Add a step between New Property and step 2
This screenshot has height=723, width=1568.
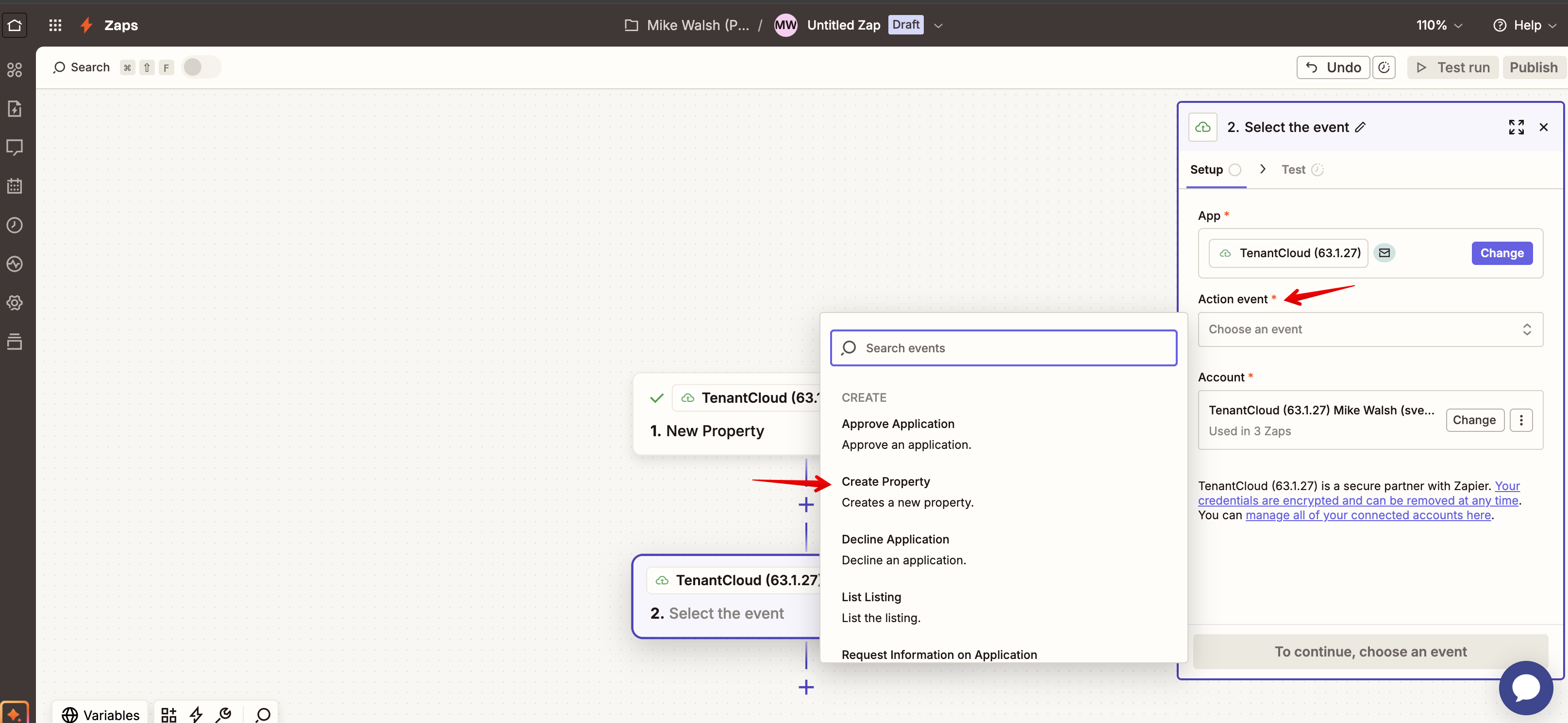pos(806,505)
